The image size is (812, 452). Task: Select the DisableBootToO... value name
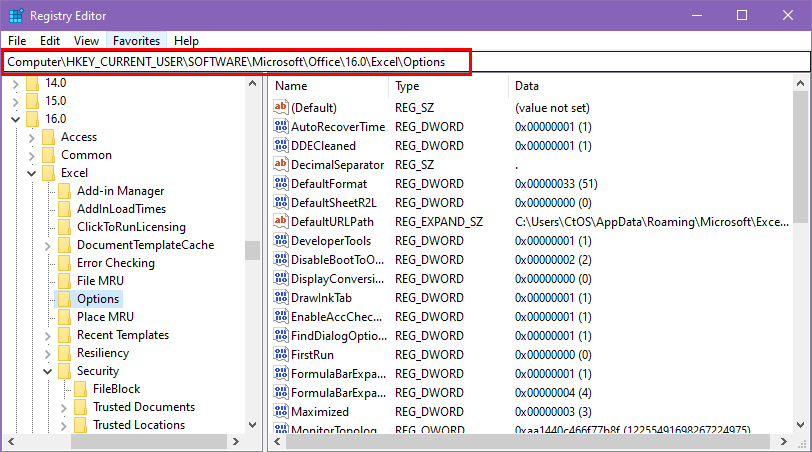pyautogui.click(x=337, y=259)
